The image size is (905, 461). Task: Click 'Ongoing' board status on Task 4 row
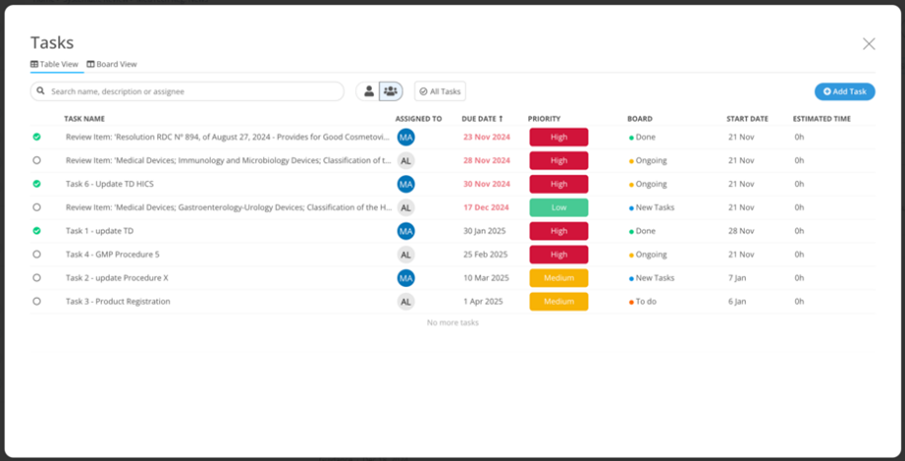pos(648,254)
